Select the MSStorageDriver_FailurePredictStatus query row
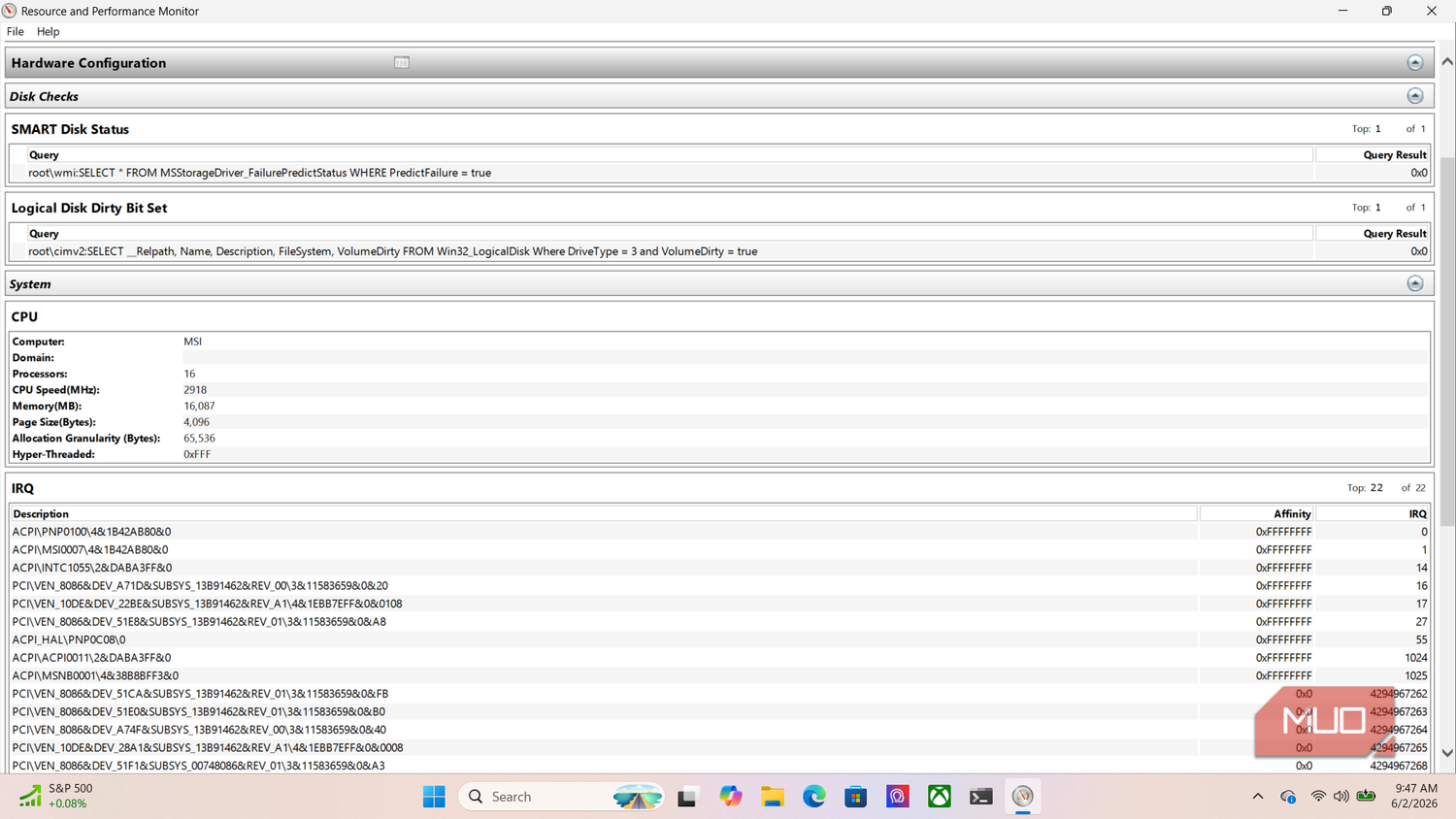 719,173
